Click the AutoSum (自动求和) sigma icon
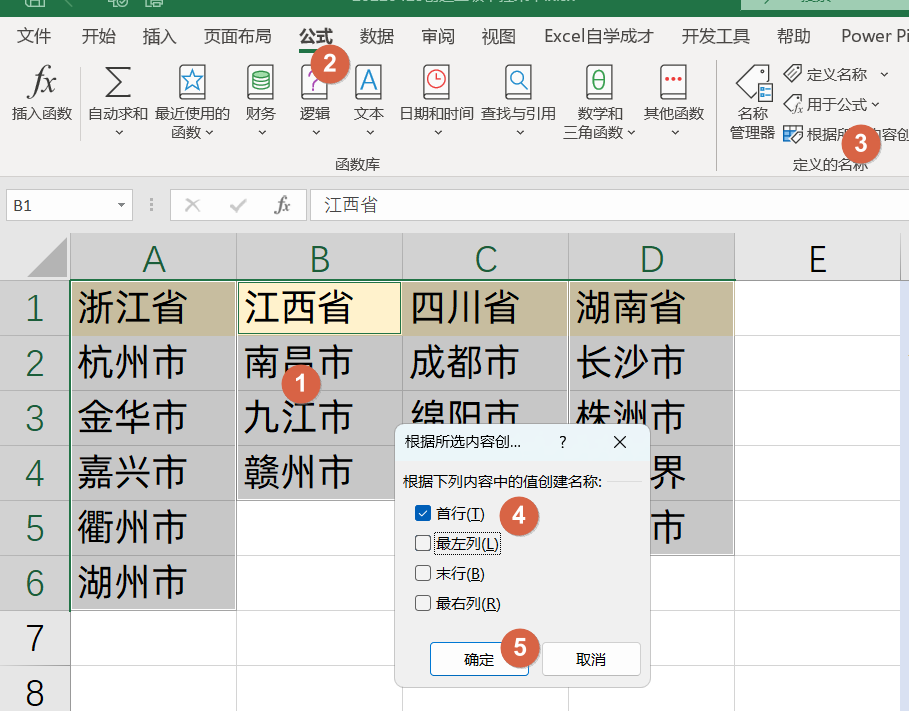The width and height of the screenshot is (909, 711). tap(118, 82)
